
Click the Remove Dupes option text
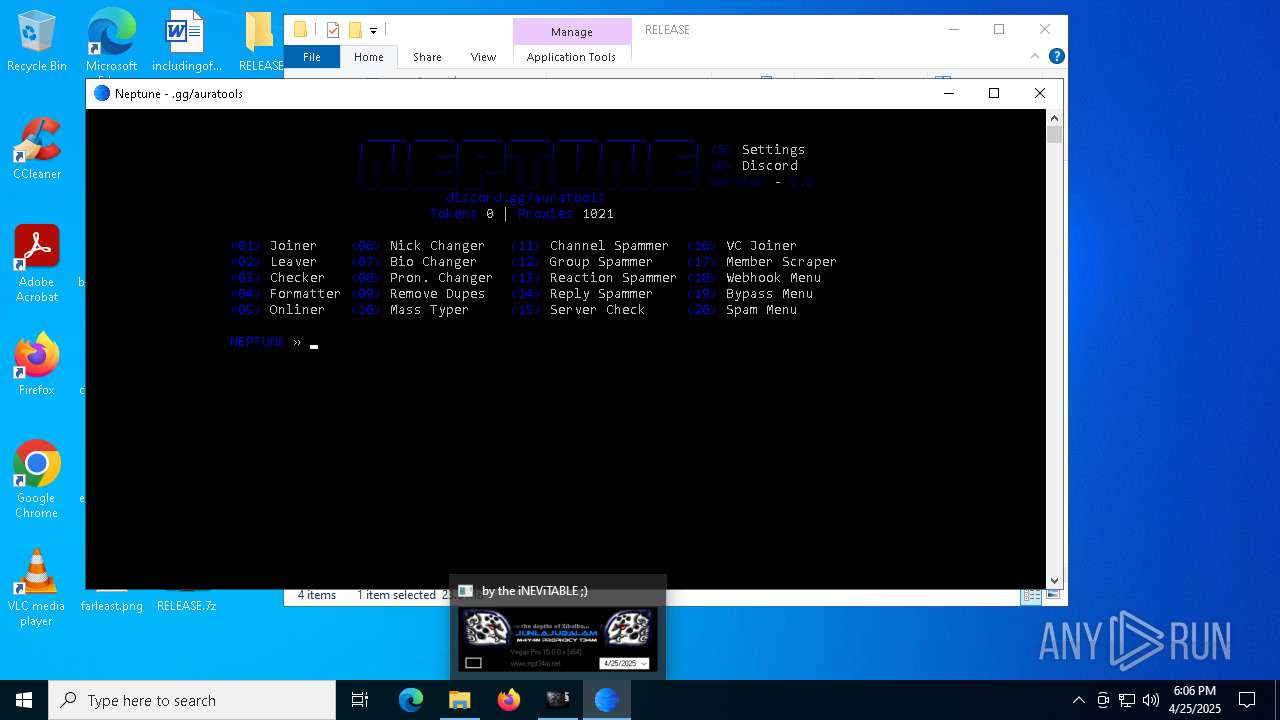[437, 293]
